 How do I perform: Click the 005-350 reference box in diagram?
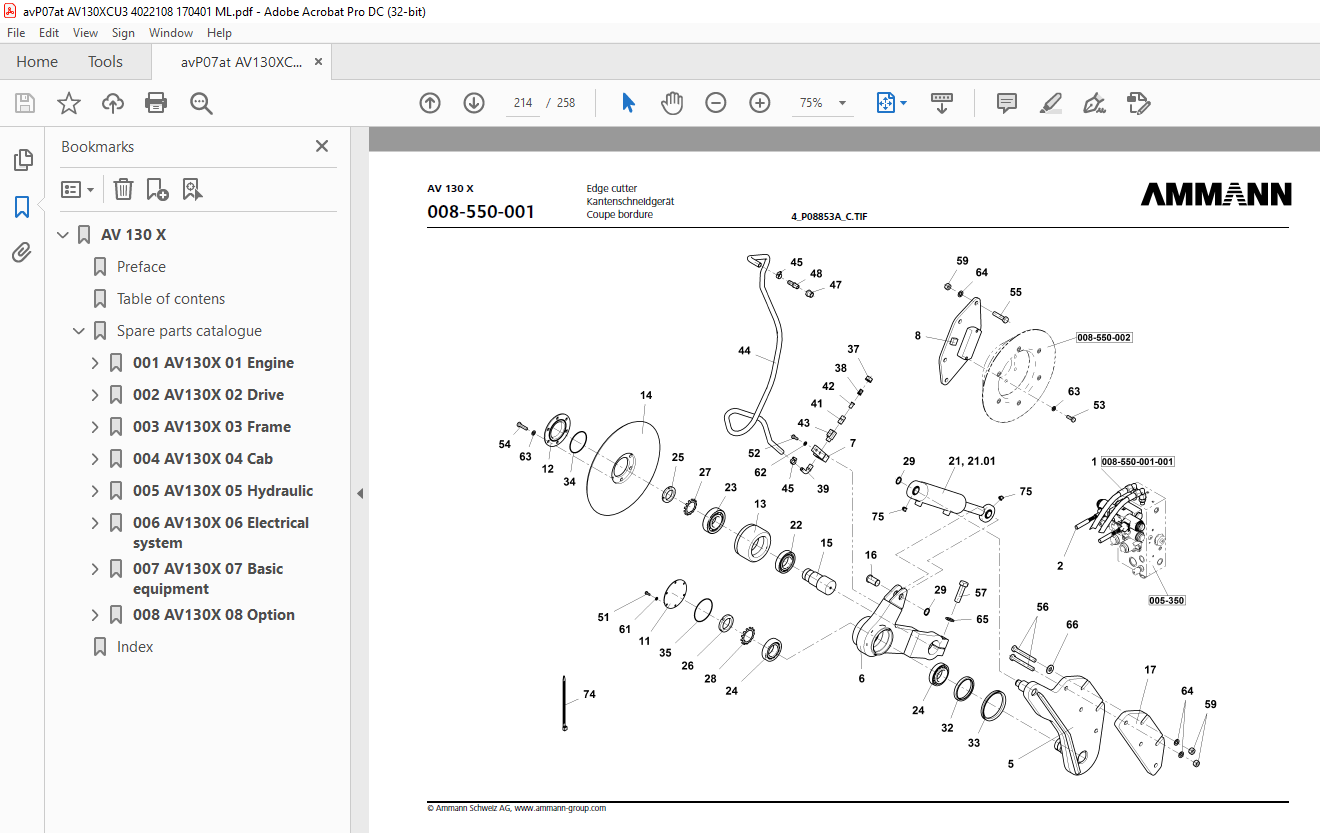[1167, 601]
